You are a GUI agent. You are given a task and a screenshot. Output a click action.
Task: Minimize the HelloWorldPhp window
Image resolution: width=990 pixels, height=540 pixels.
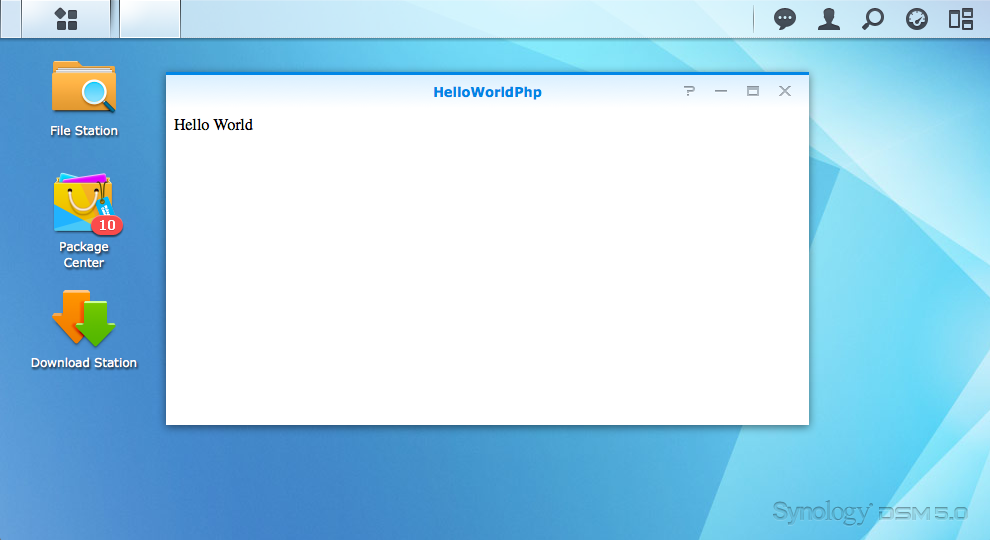coord(721,91)
